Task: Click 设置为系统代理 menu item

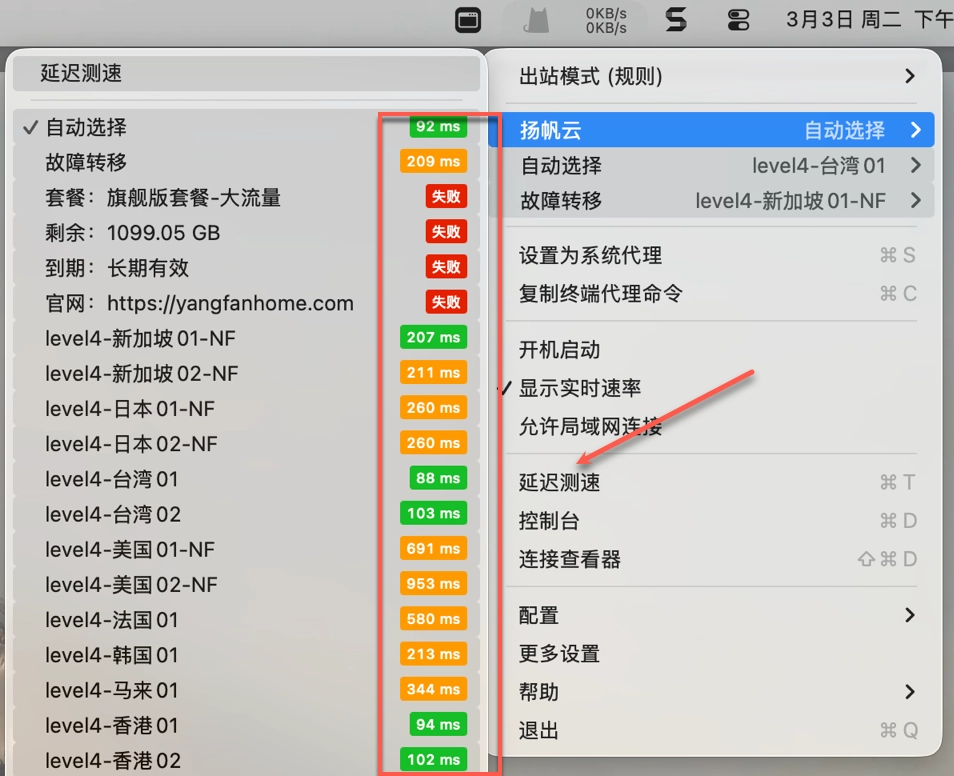Action: pyautogui.click(x=711, y=256)
